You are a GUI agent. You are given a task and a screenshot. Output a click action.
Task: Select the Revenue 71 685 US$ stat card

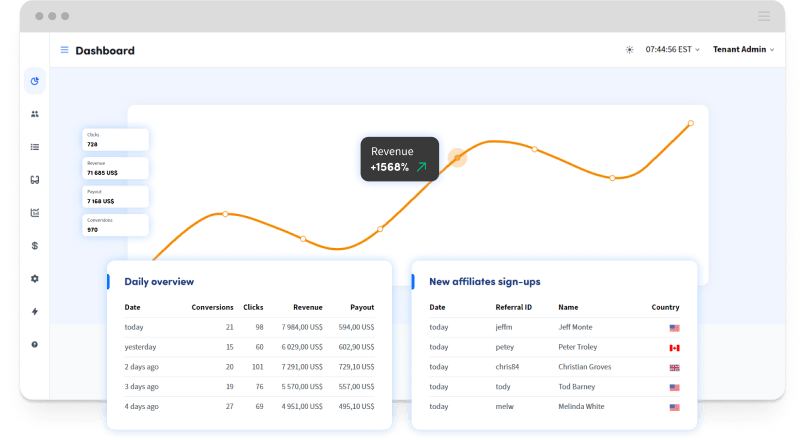(116, 168)
